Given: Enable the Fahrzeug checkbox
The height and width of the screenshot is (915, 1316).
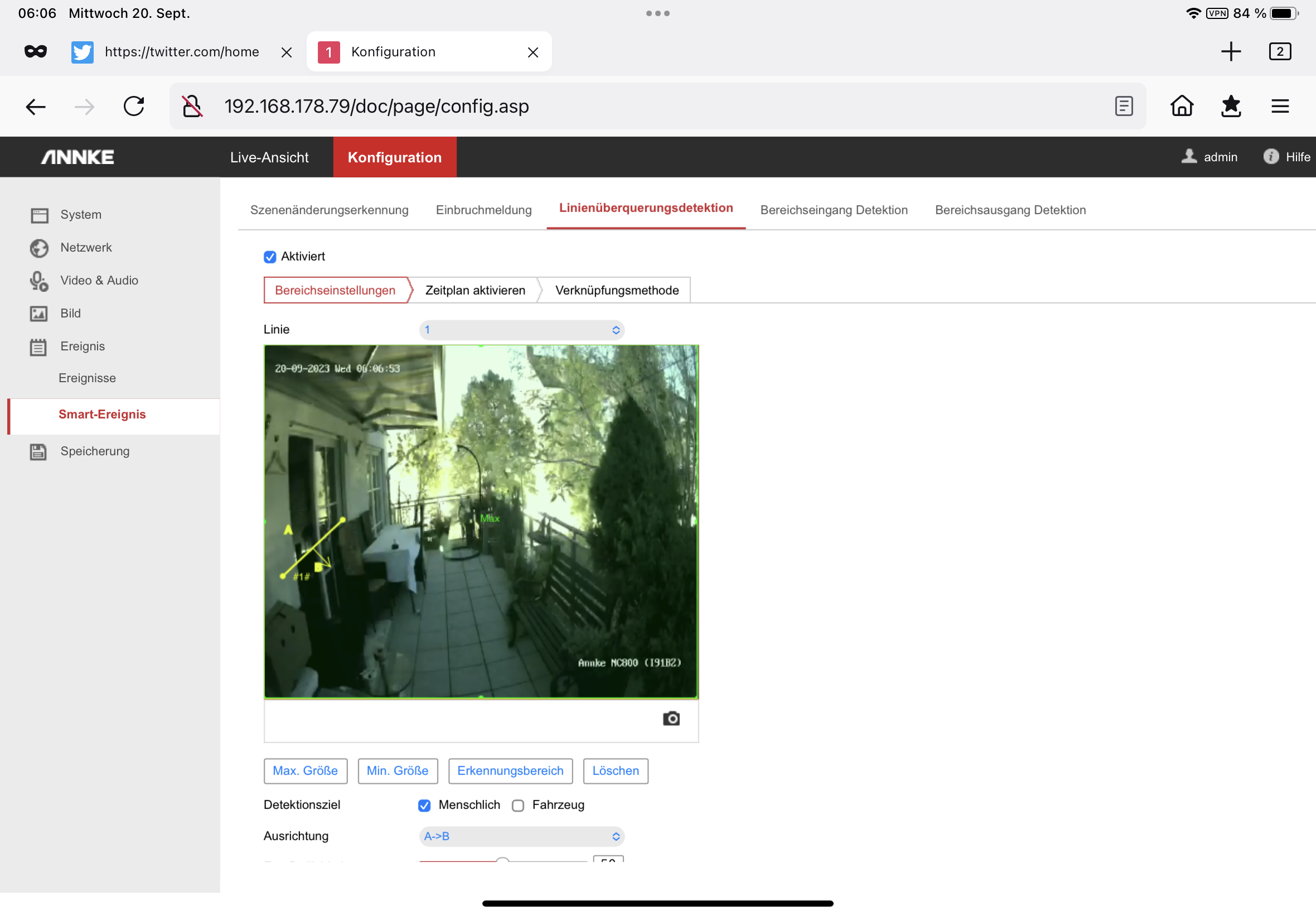Looking at the screenshot, I should click(x=518, y=806).
